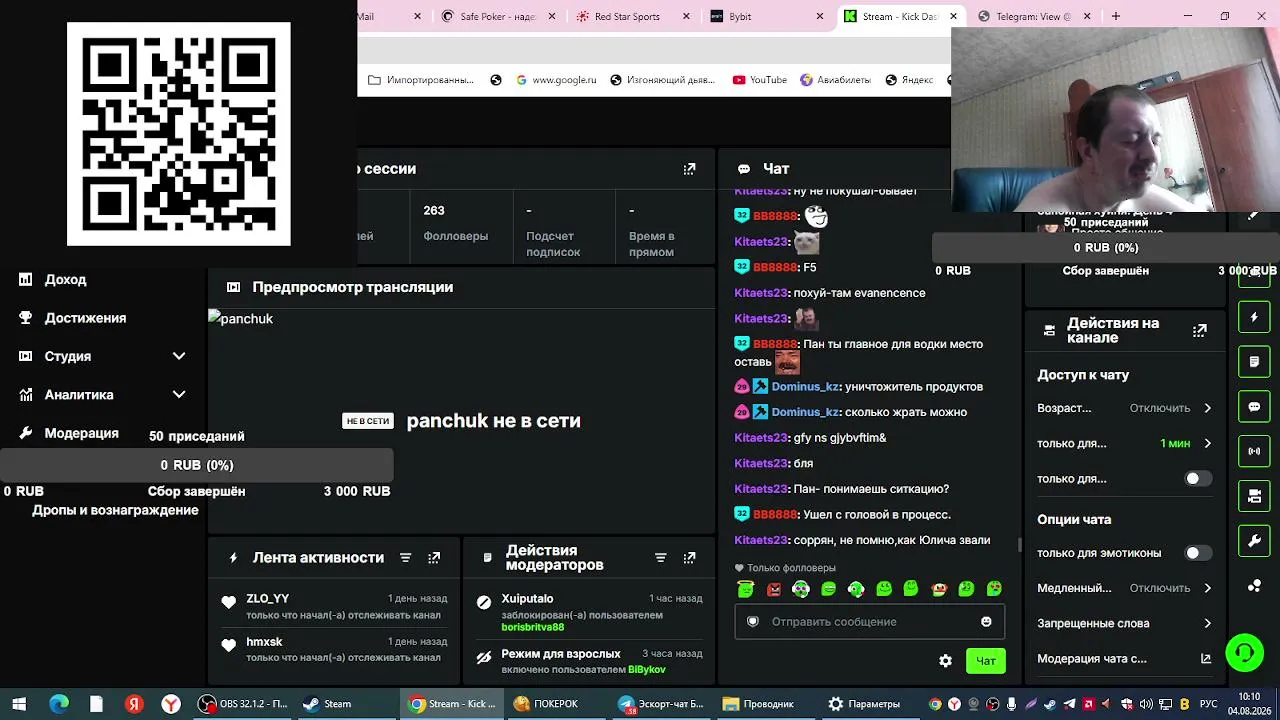The image size is (1280, 720).
Task: Open activity feed filter options
Action: coord(405,558)
